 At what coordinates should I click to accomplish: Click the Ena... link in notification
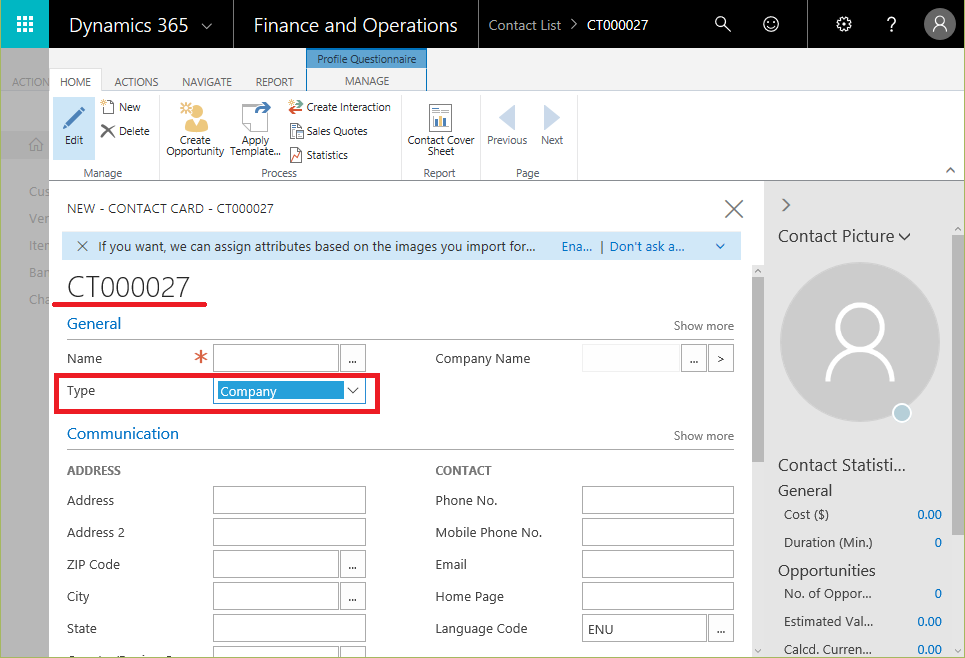[x=577, y=247]
